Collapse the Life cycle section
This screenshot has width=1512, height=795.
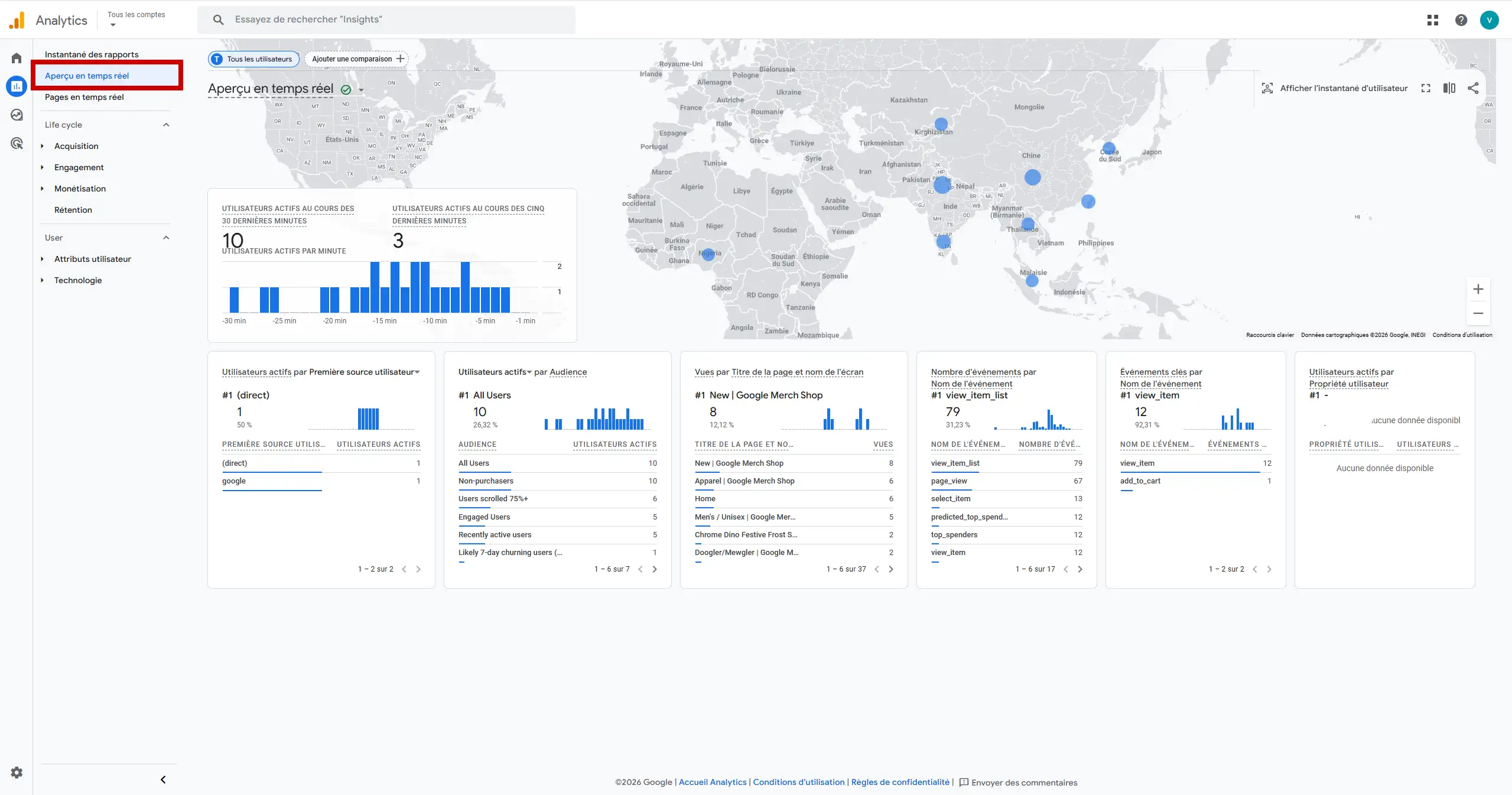click(x=166, y=125)
